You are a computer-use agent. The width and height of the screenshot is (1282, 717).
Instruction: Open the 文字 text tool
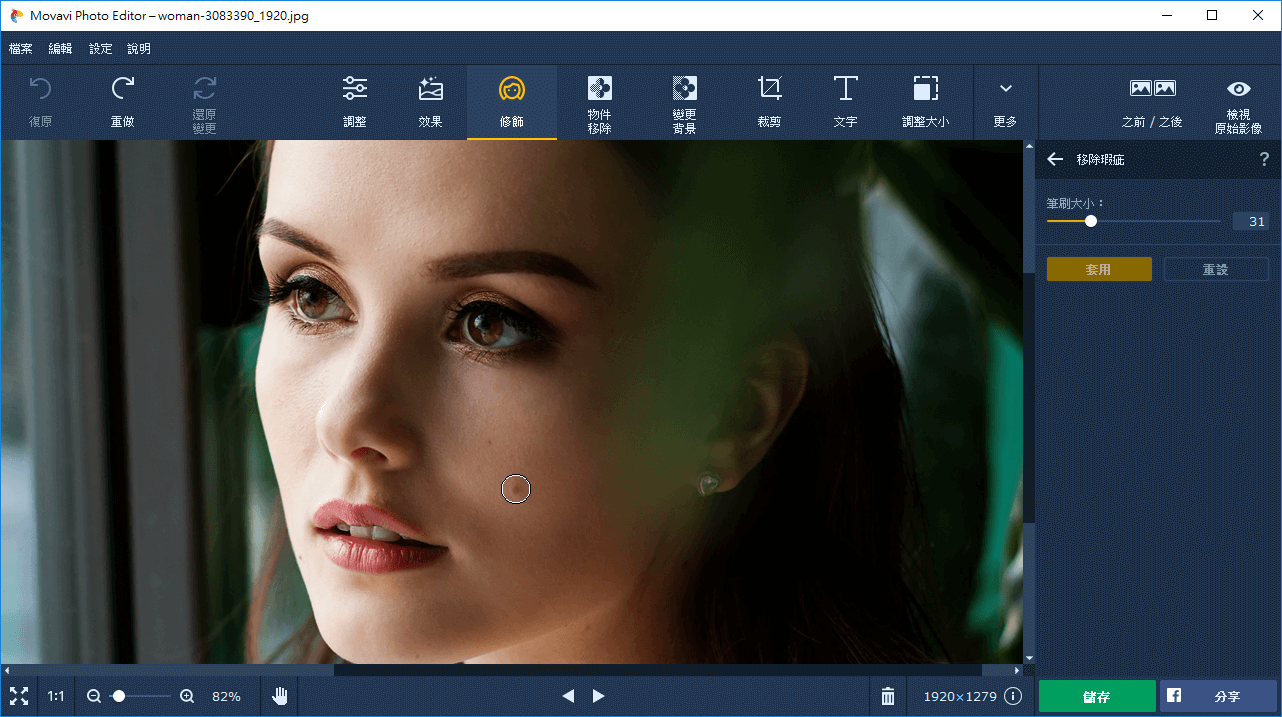tap(845, 101)
